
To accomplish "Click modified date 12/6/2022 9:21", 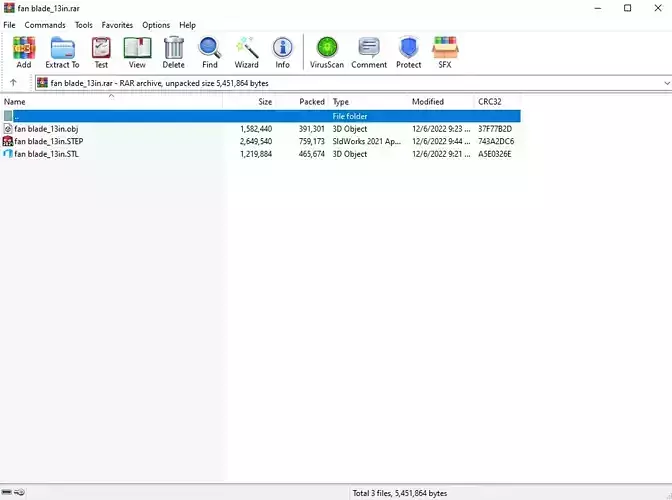I will 441,154.
